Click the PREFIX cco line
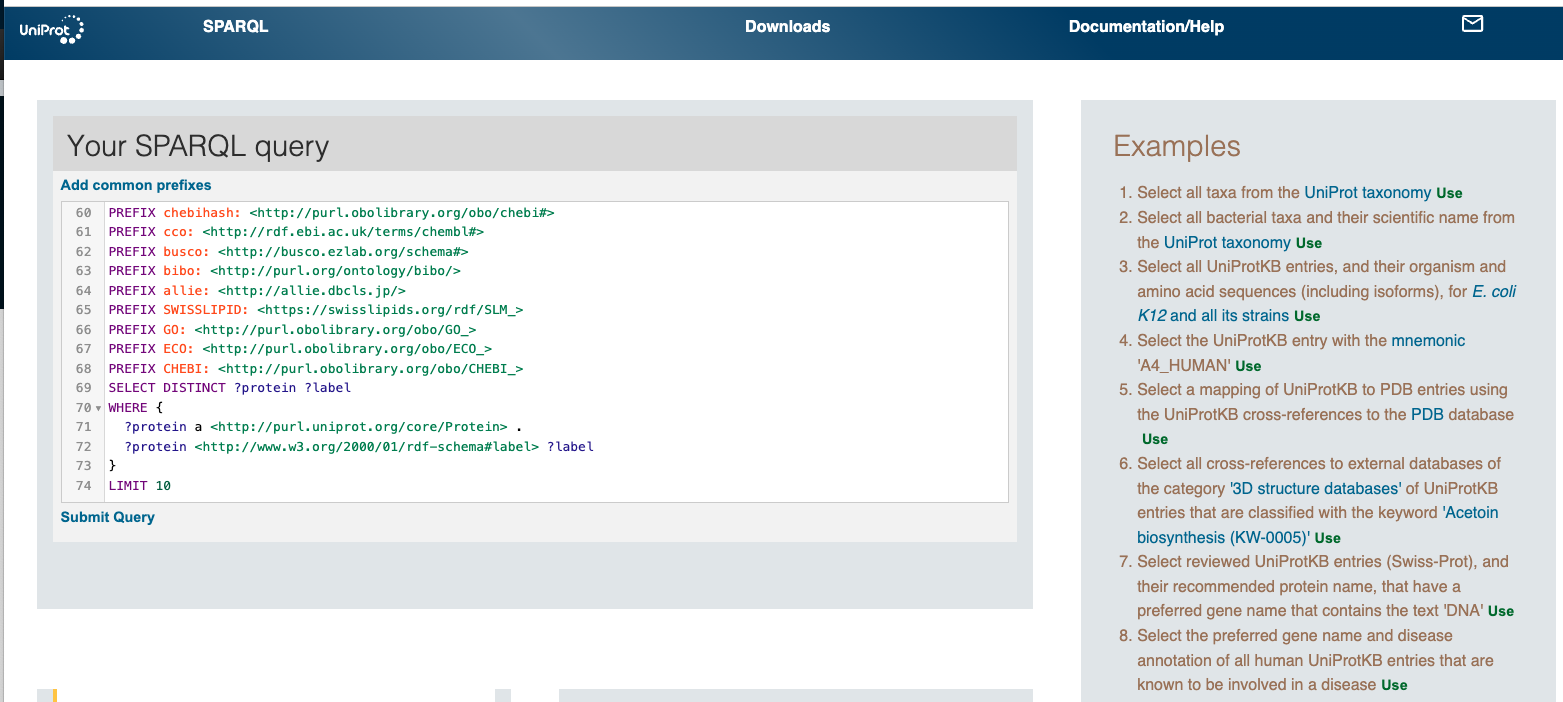Screen dimensions: 1563x702 pos(296,232)
